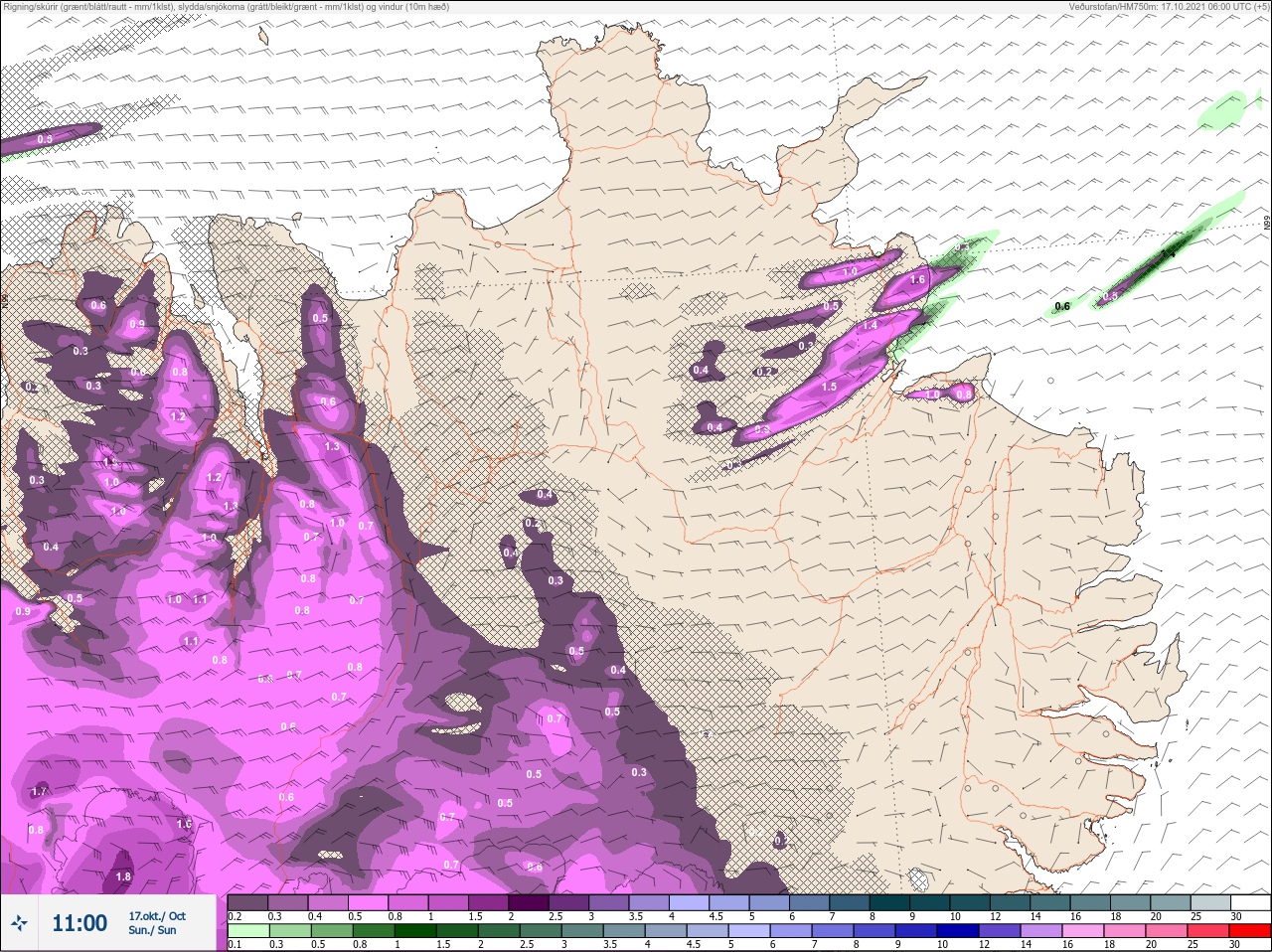The width and height of the screenshot is (1272, 952).
Task: Click the 1.7 precipitation value on the map
Action: pyautogui.click(x=40, y=791)
